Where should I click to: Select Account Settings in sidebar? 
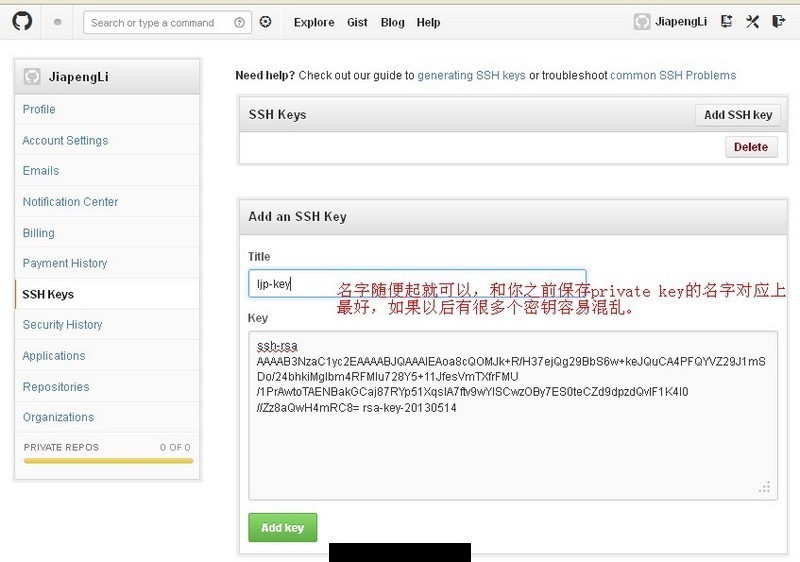(107, 140)
